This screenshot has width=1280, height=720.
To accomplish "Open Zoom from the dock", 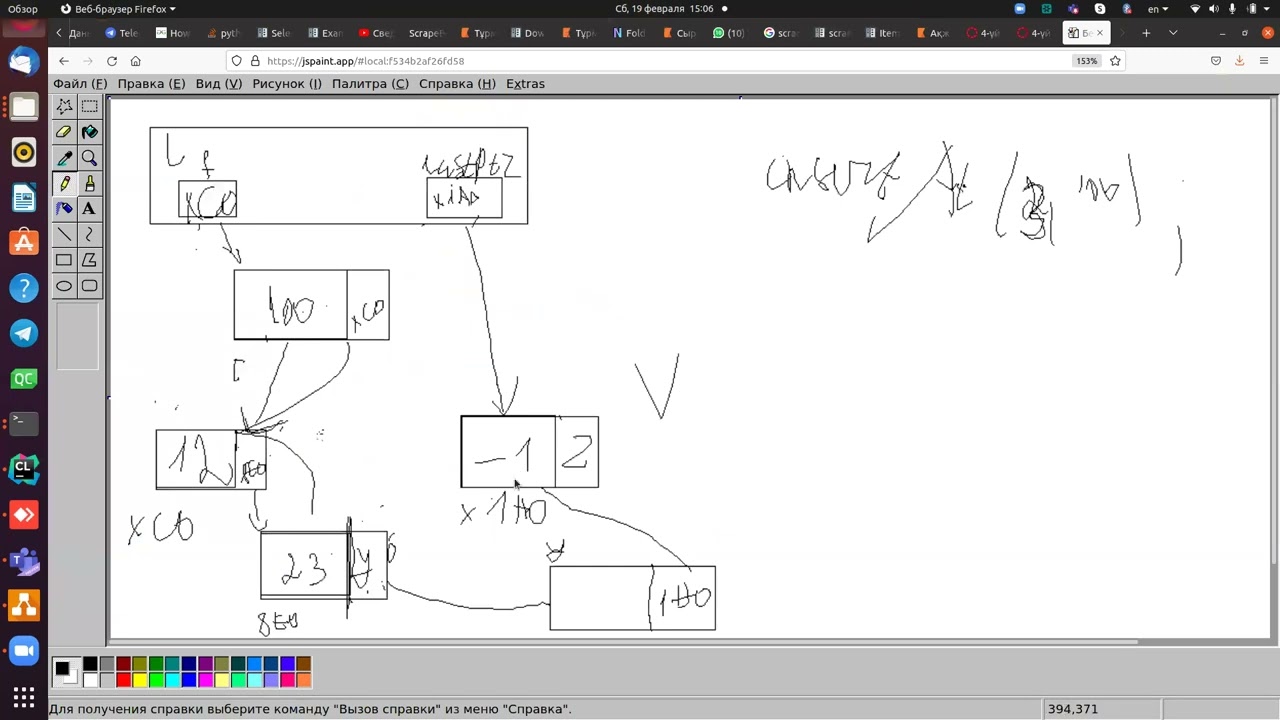I will coord(24,651).
